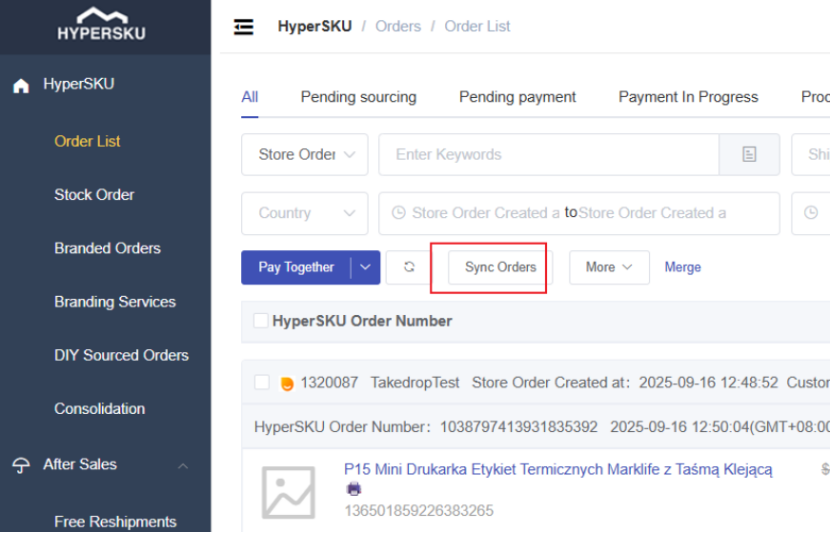
Task: Click store order number 1320087
Action: tap(329, 383)
